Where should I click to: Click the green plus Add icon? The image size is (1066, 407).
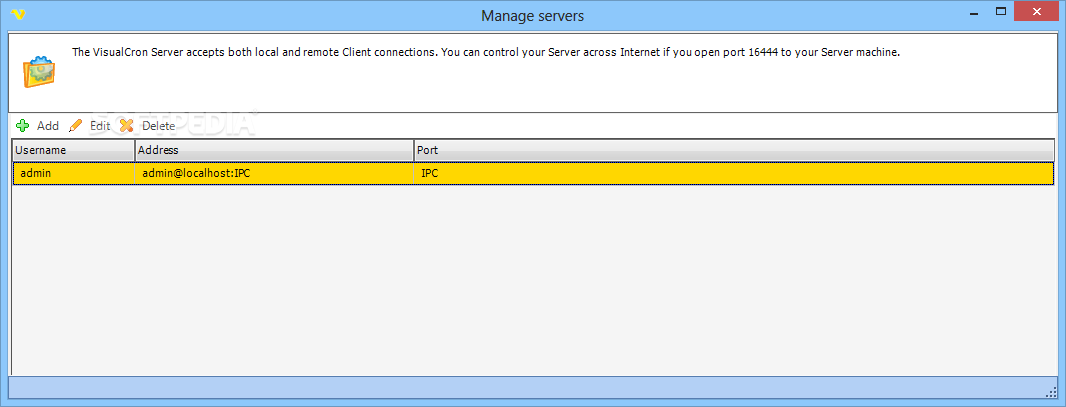tap(22, 126)
